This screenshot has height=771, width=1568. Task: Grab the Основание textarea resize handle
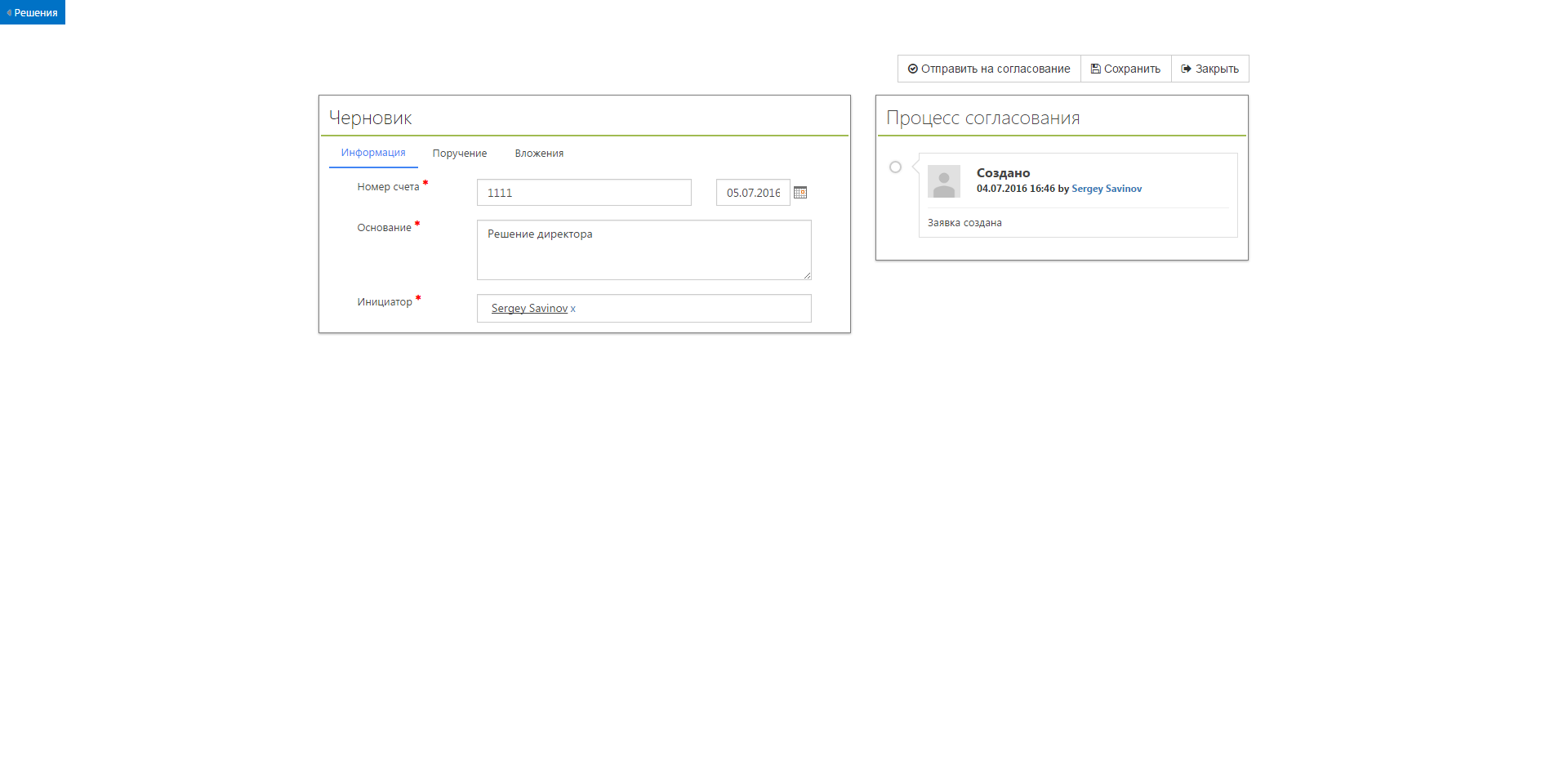point(807,275)
